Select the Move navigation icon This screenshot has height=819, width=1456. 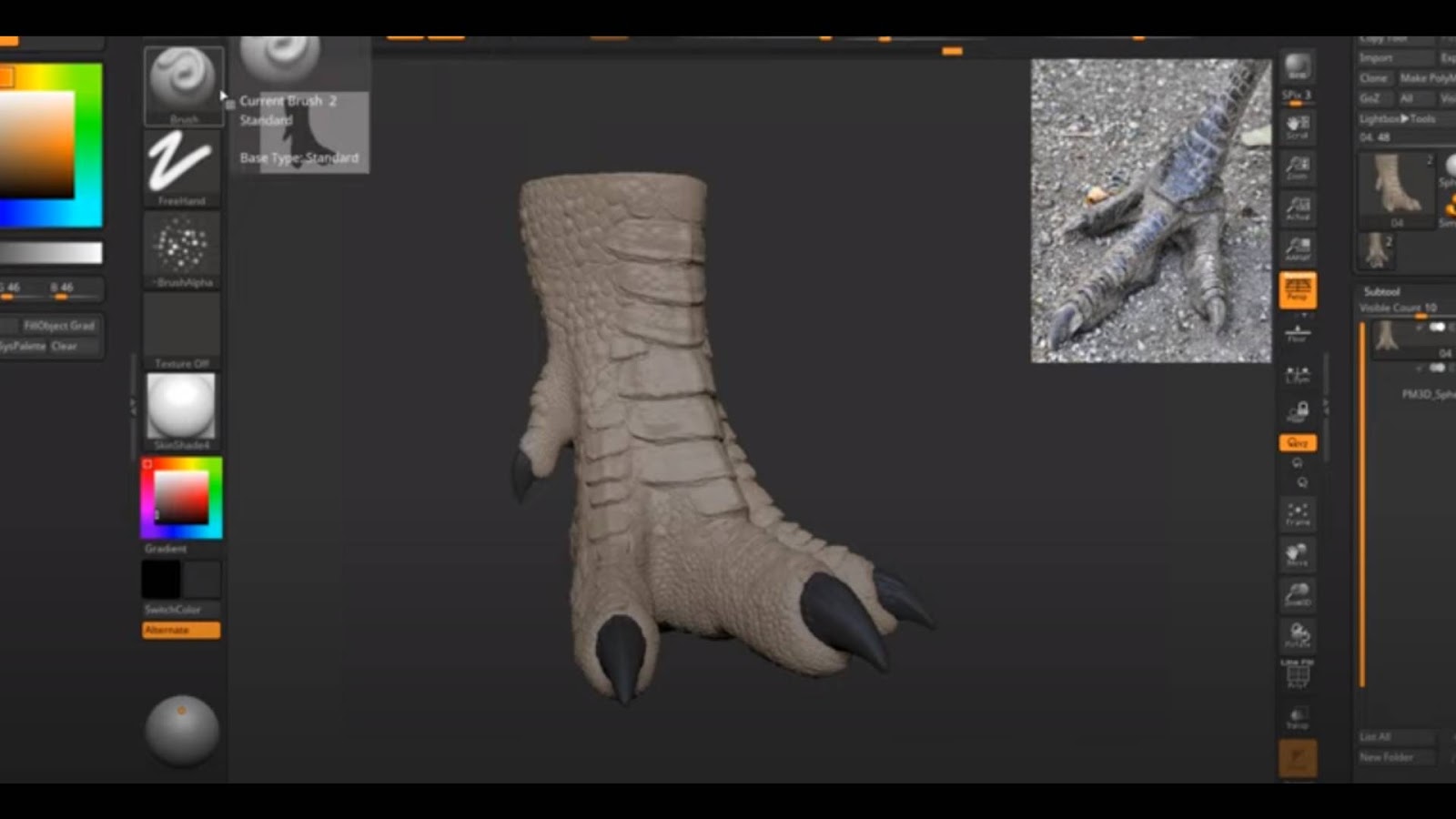(x=1297, y=553)
